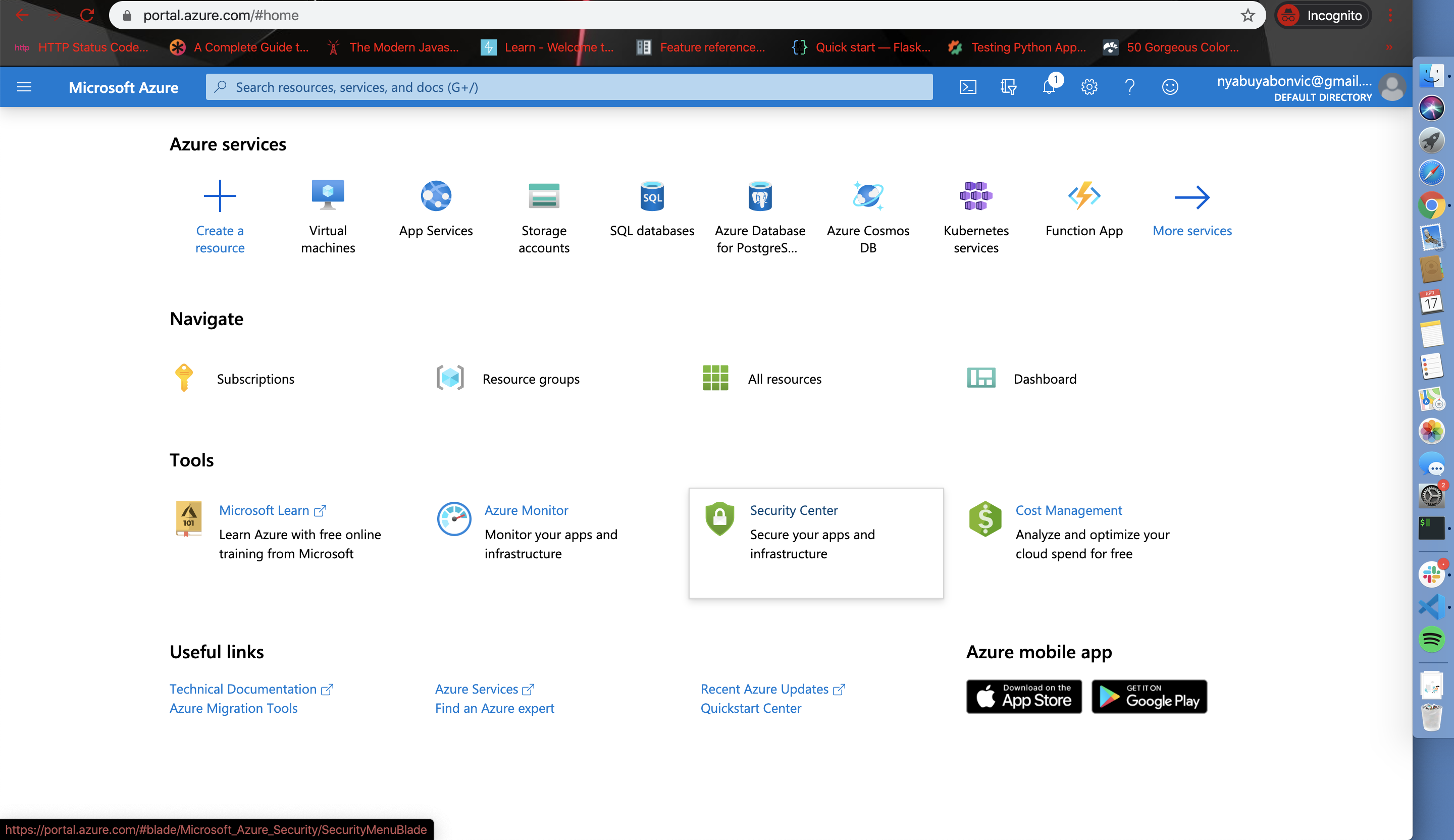1454x840 pixels.
Task: Open Virtual machines service
Action: click(328, 217)
